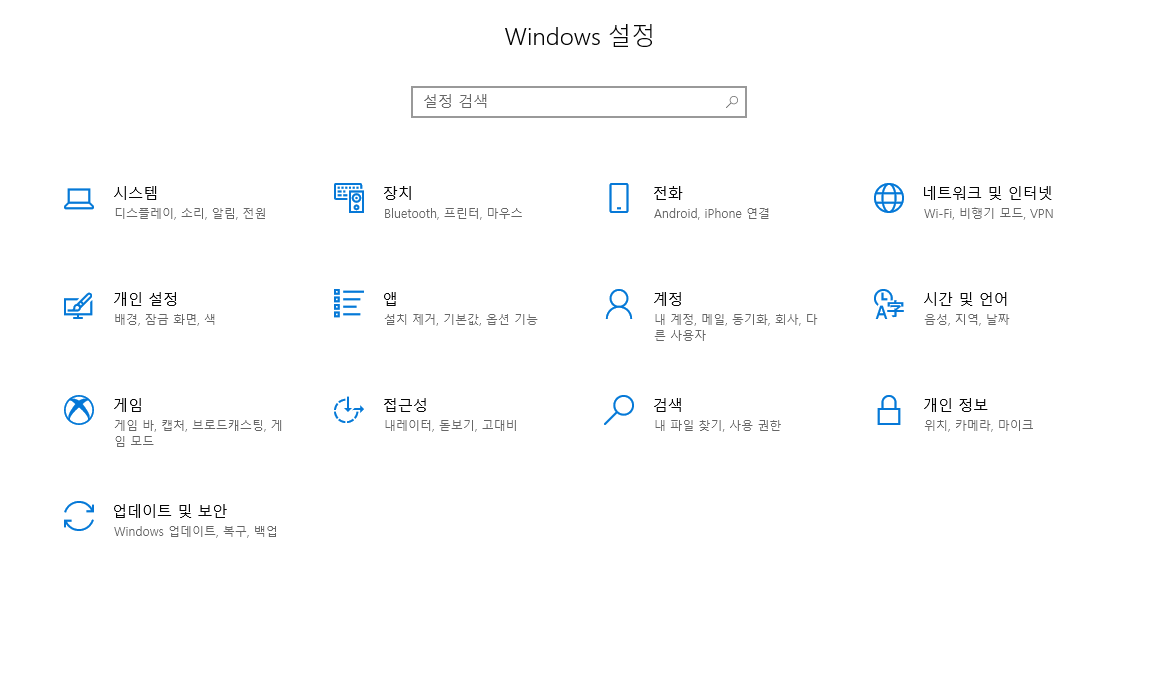1161x675 pixels.
Task: Click the clock and letter icon for 시간 및 언어
Action: 889,304
